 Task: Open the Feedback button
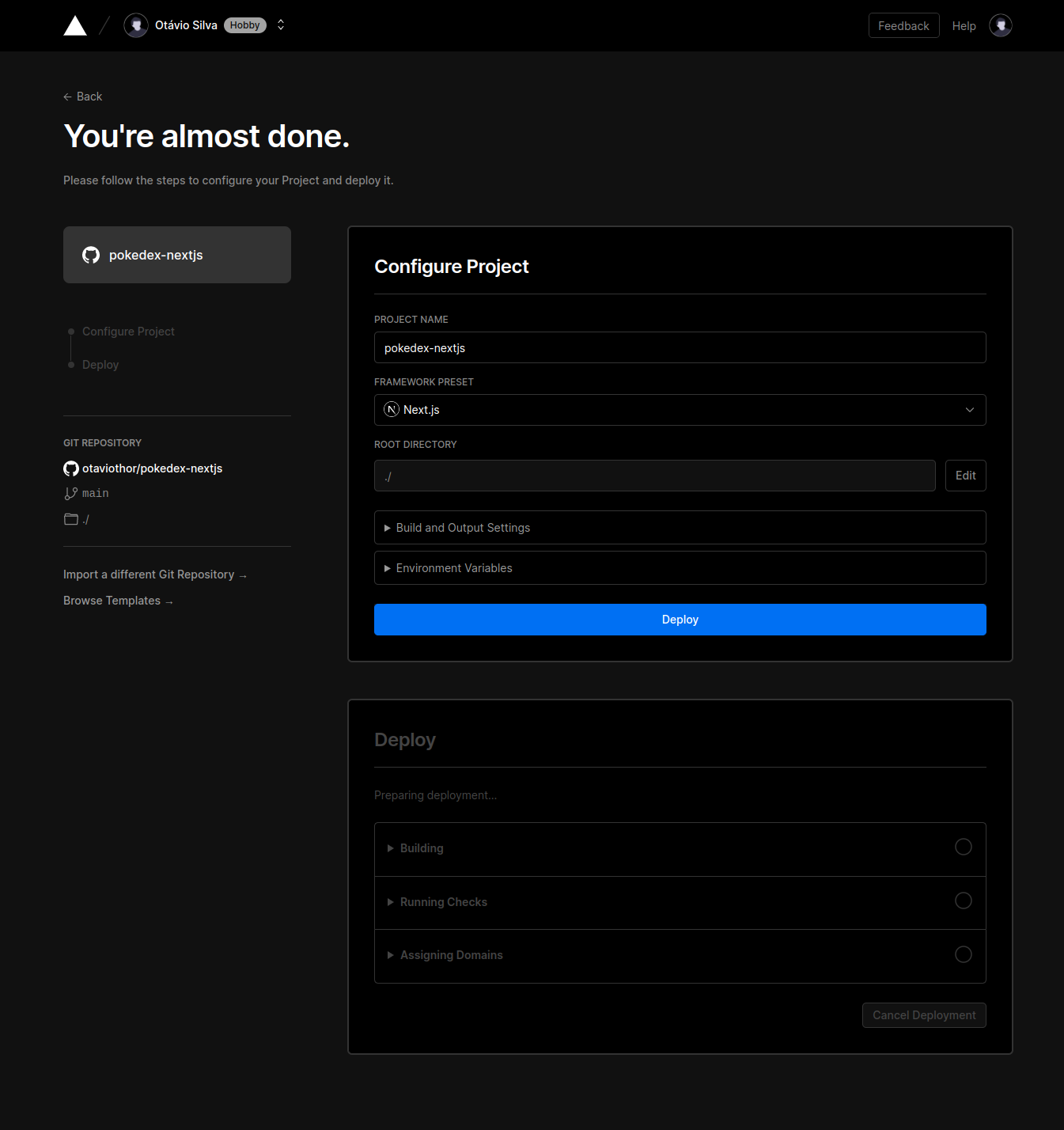coord(903,25)
